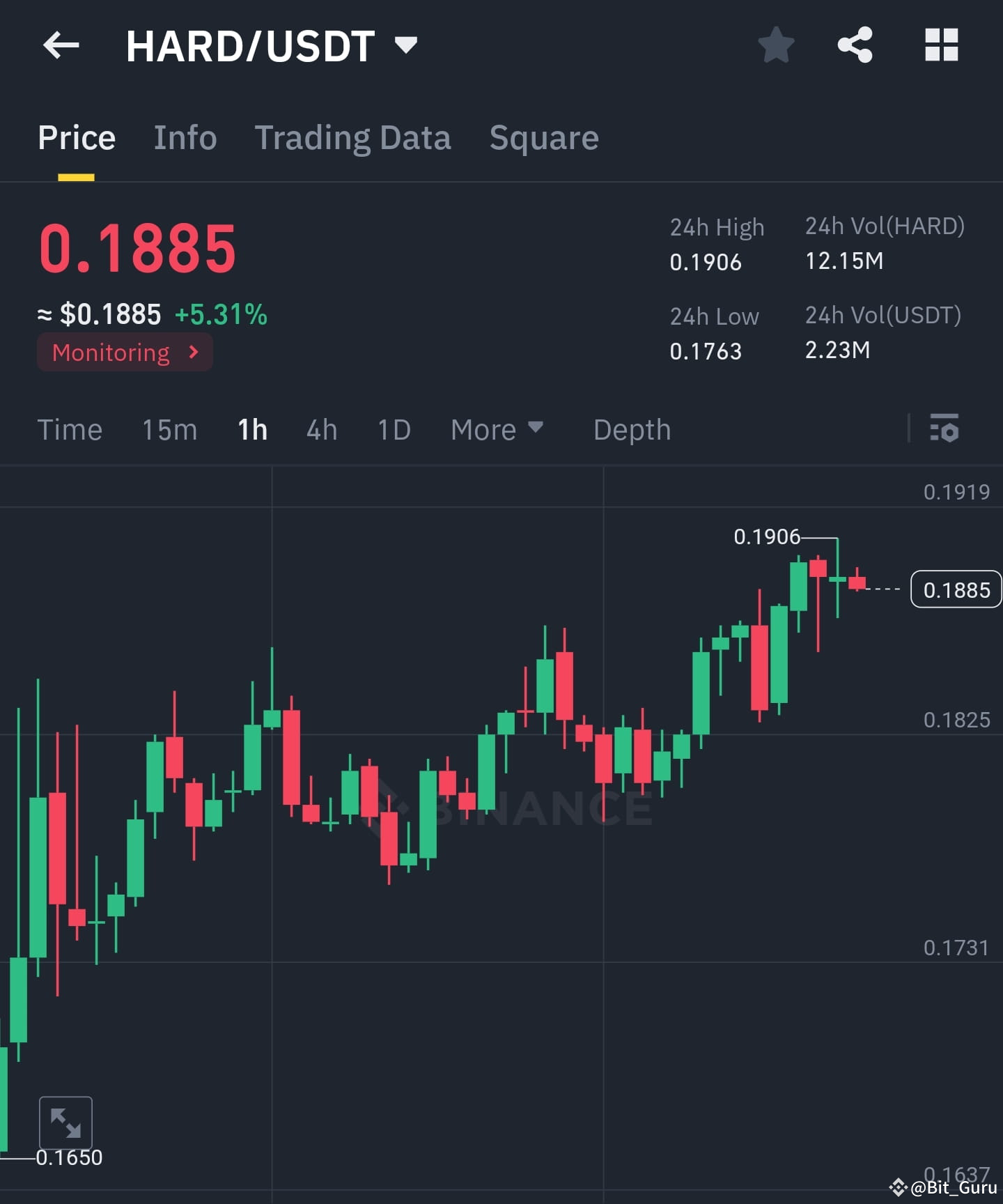
Task: Enable the 1D timeframe view
Action: 393,430
